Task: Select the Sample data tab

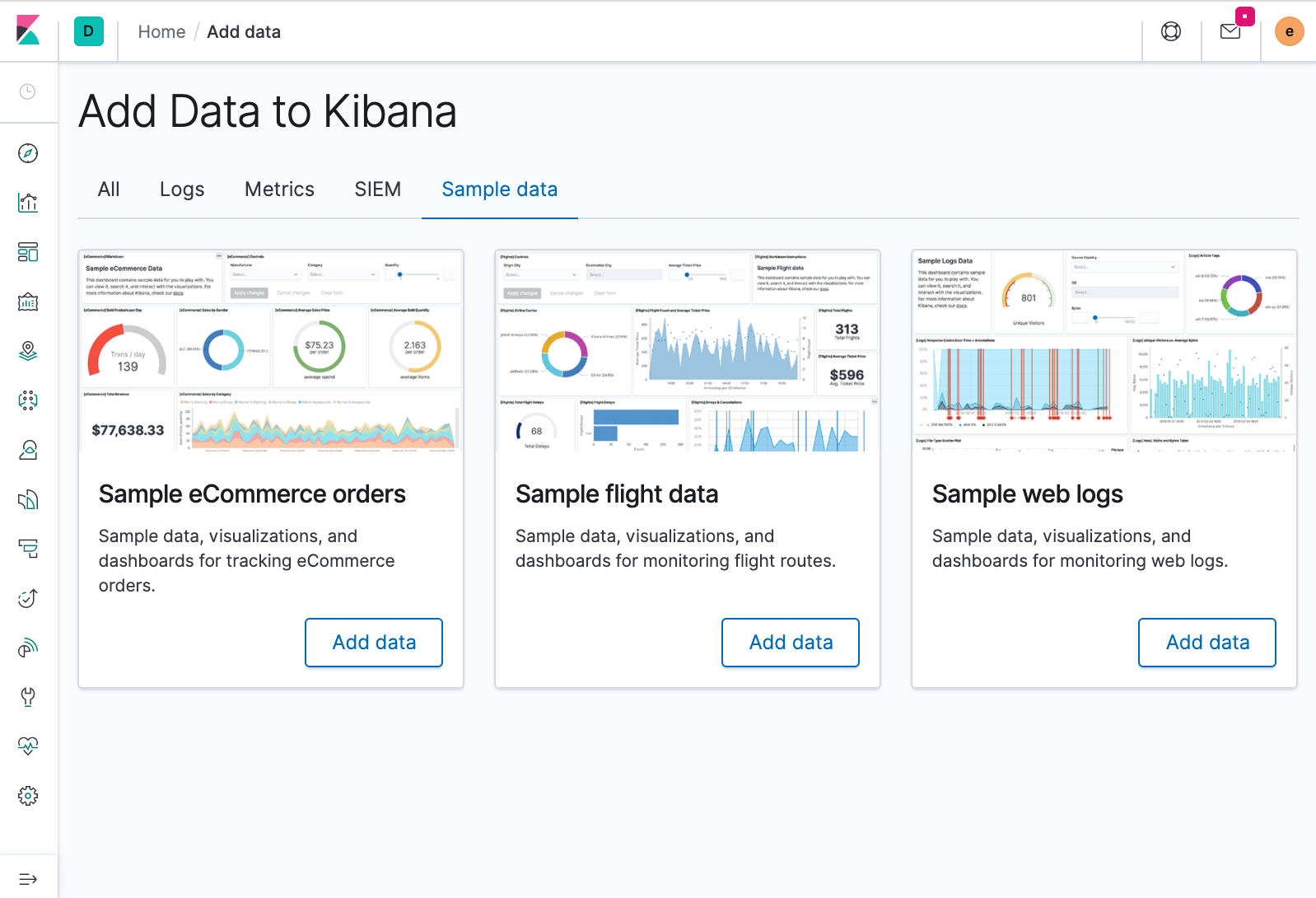Action: pos(500,189)
